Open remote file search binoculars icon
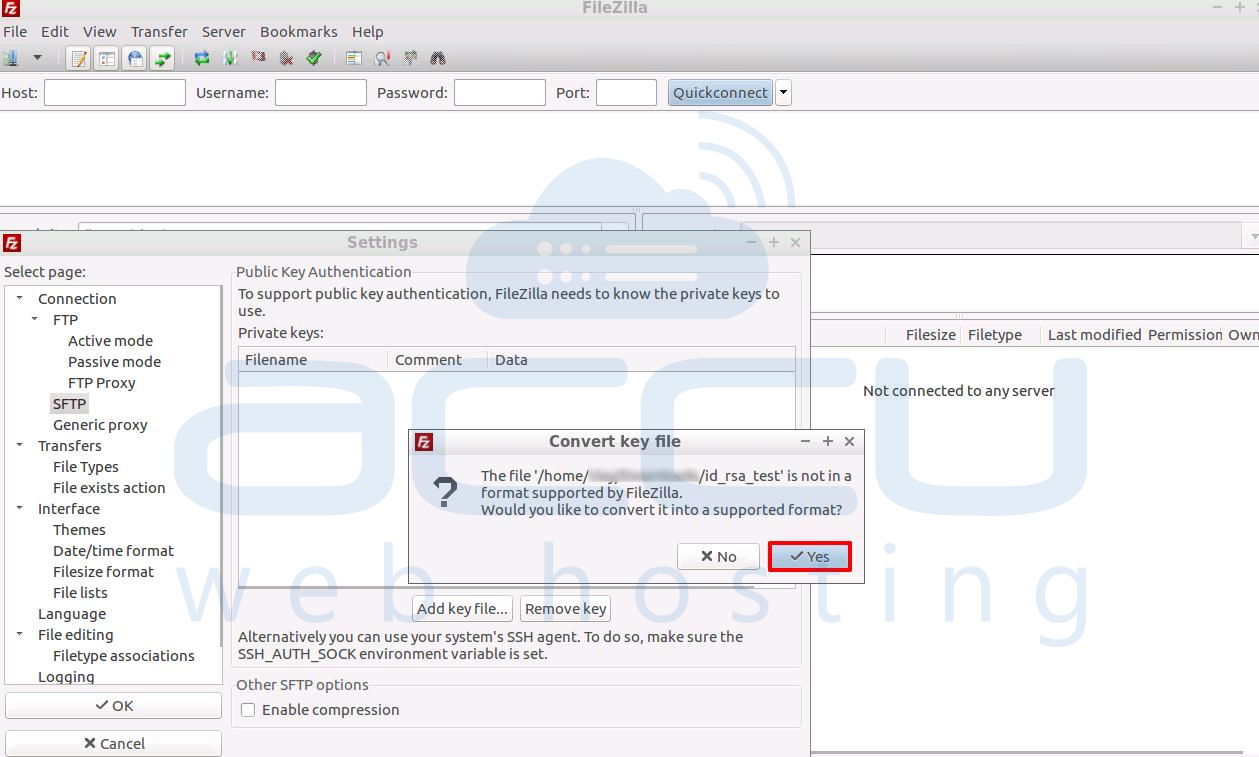The width and height of the screenshot is (1259, 757). coord(438,58)
